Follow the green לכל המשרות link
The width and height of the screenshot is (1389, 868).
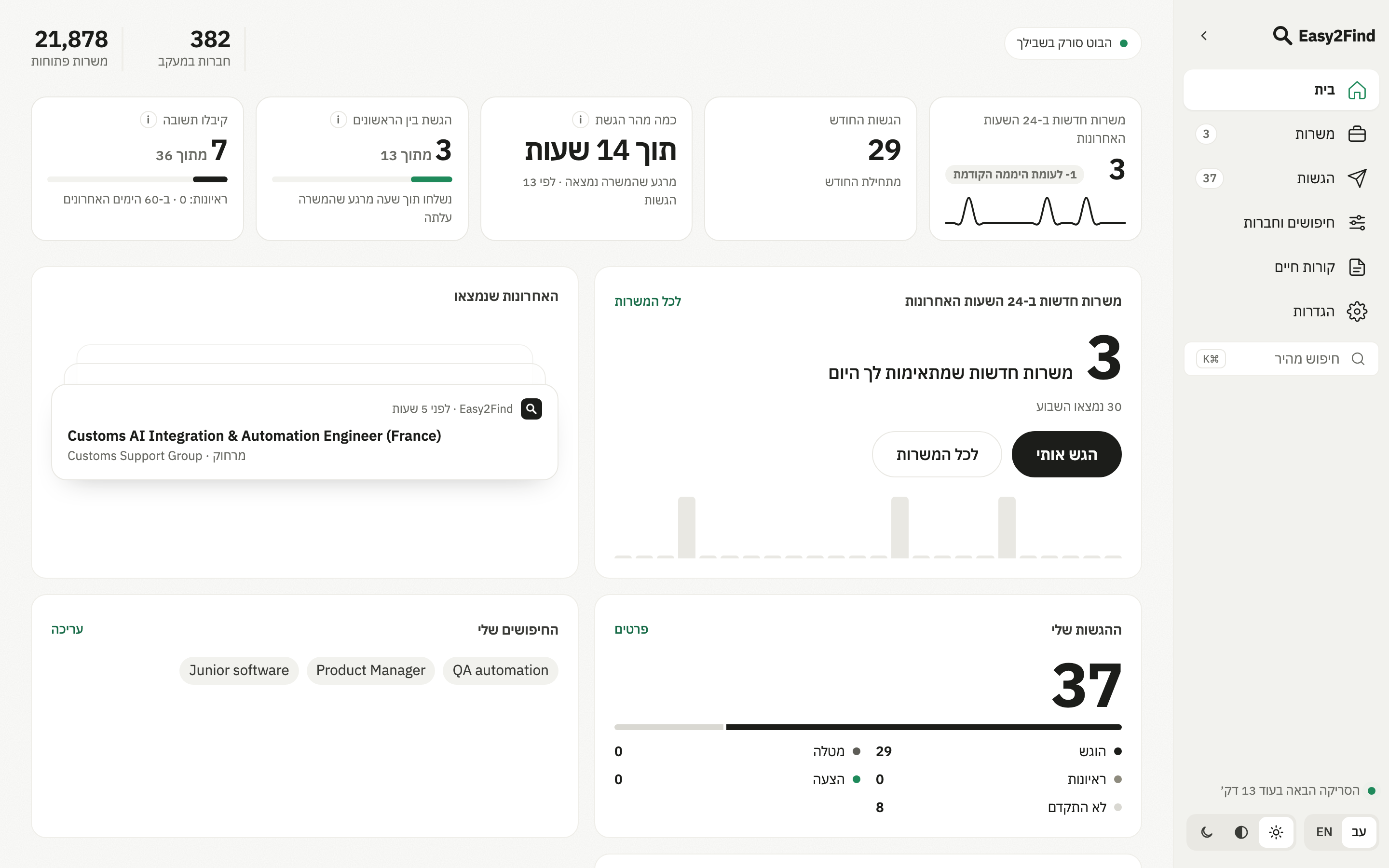tap(647, 301)
